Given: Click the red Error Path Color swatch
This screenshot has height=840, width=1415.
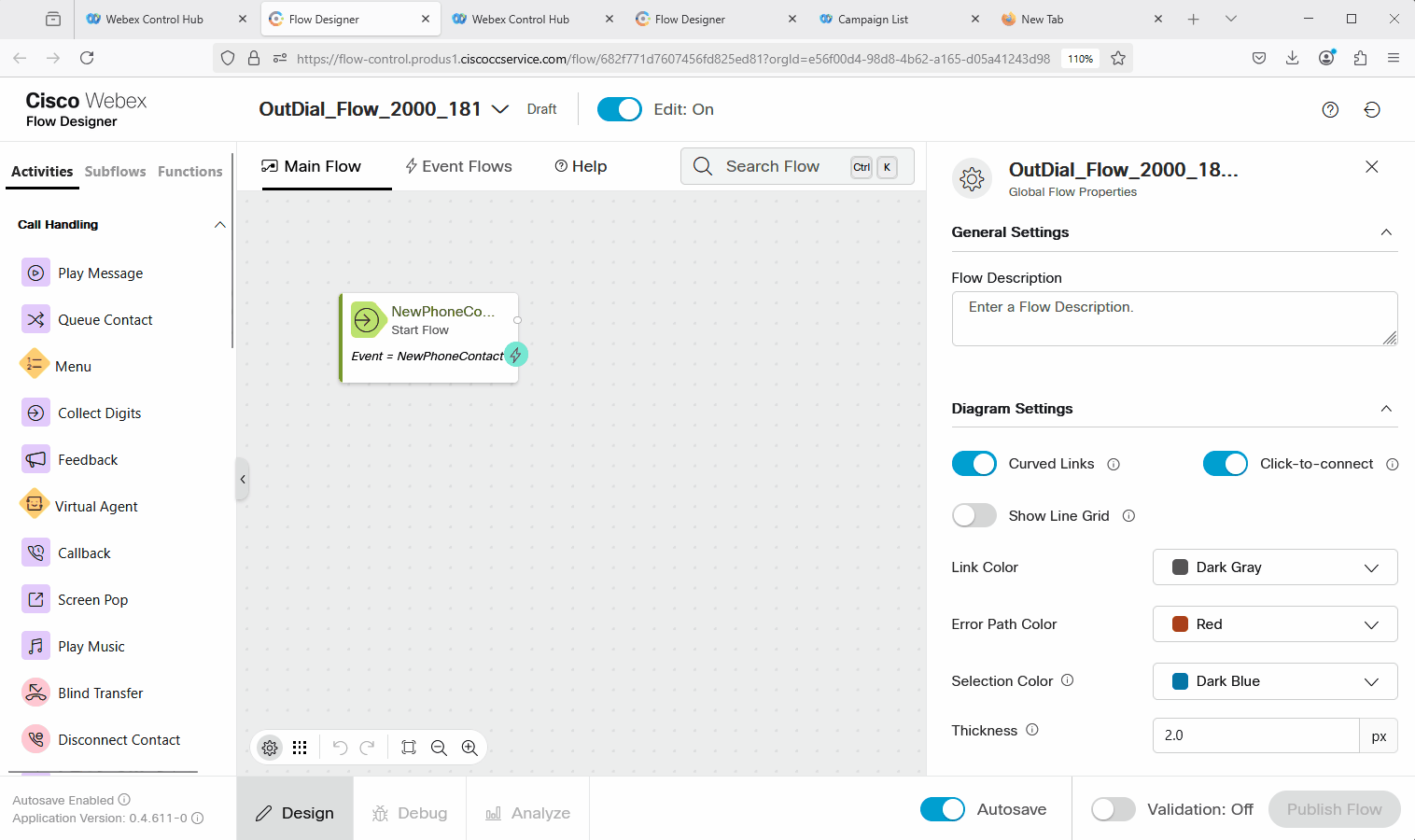Looking at the screenshot, I should pyautogui.click(x=1180, y=624).
